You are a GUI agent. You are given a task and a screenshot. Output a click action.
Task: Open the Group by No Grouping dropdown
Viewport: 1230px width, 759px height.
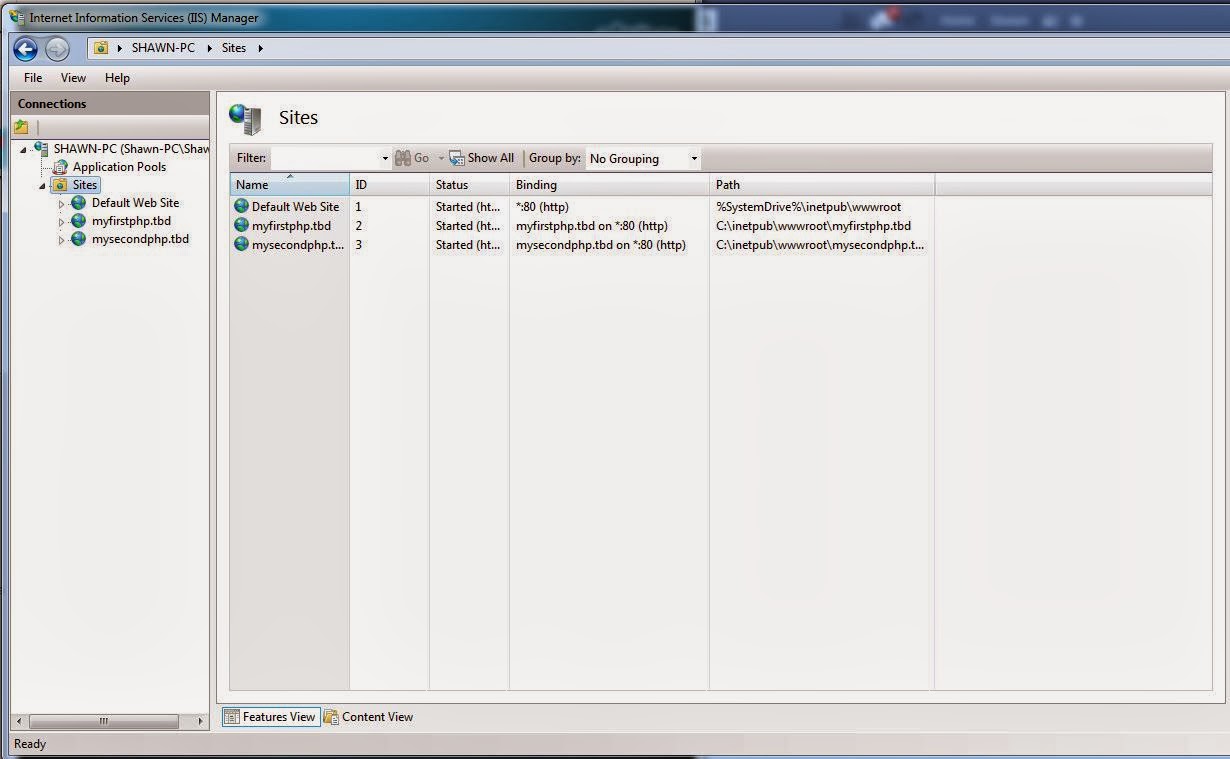[694, 158]
